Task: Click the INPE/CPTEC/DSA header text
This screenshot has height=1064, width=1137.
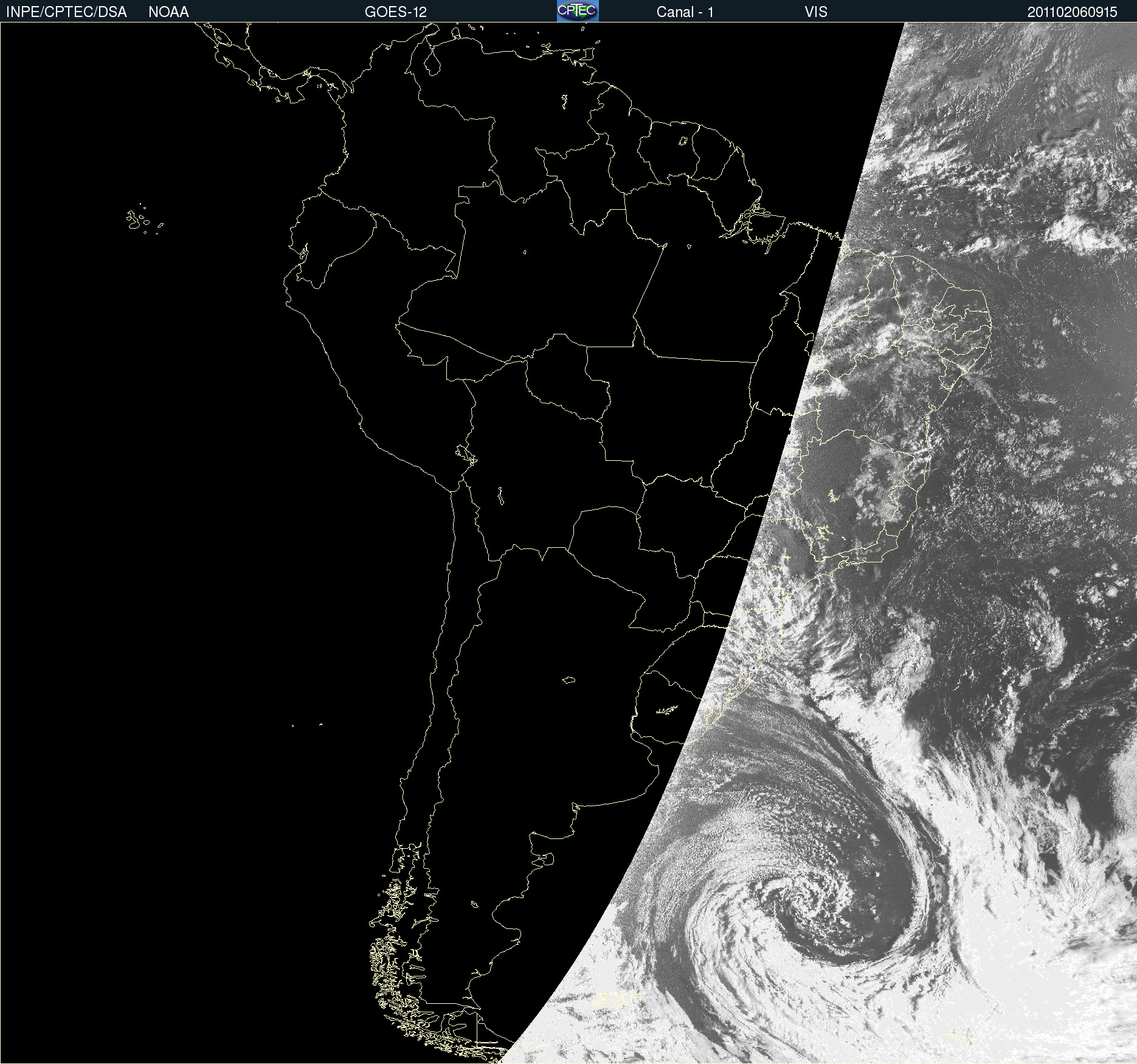Action: coord(66,12)
